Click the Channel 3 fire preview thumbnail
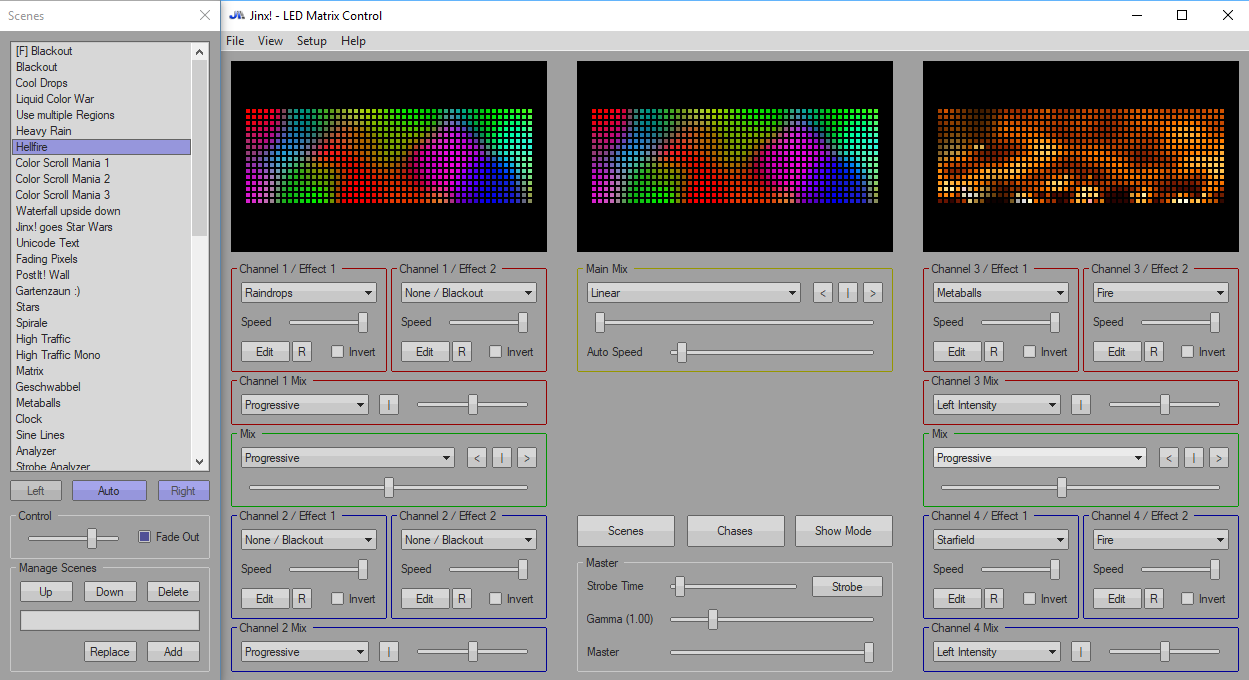 click(x=1081, y=156)
